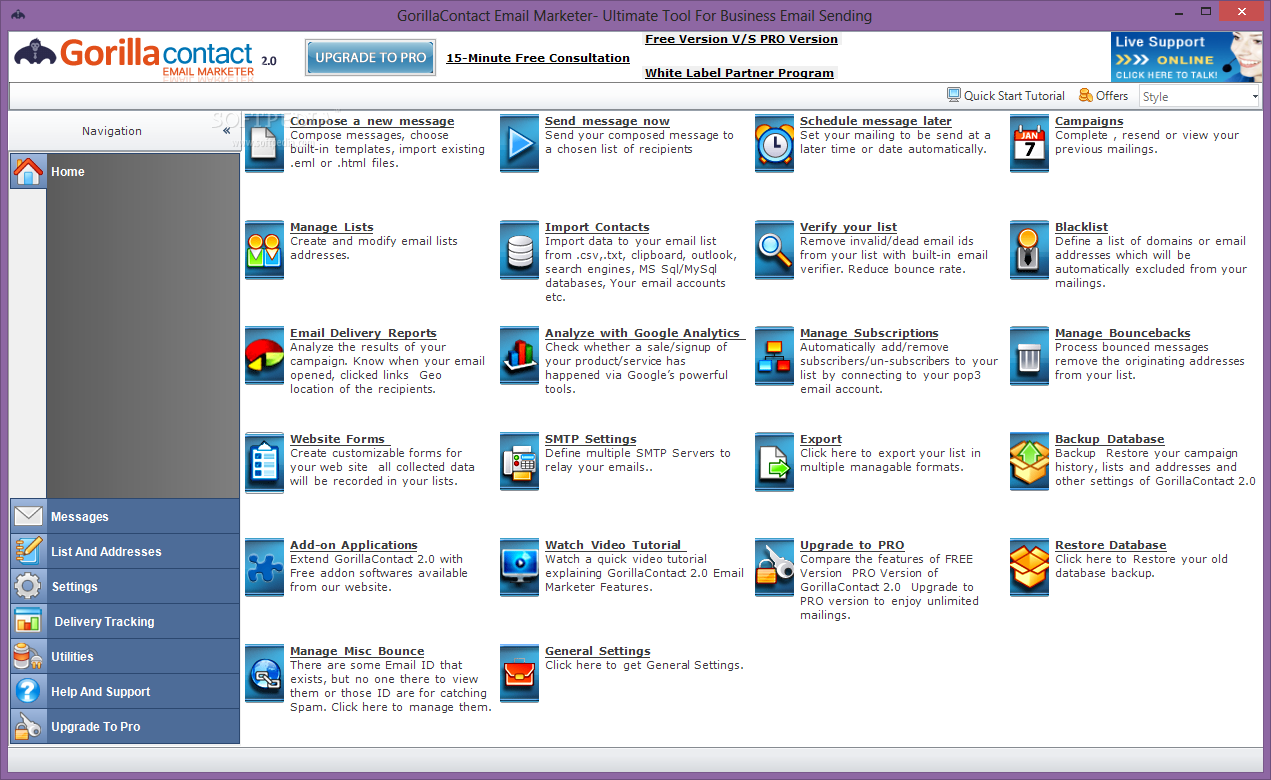Collapse the Navigation panel with the chevron
Viewport: 1271px width, 780px height.
point(227,131)
